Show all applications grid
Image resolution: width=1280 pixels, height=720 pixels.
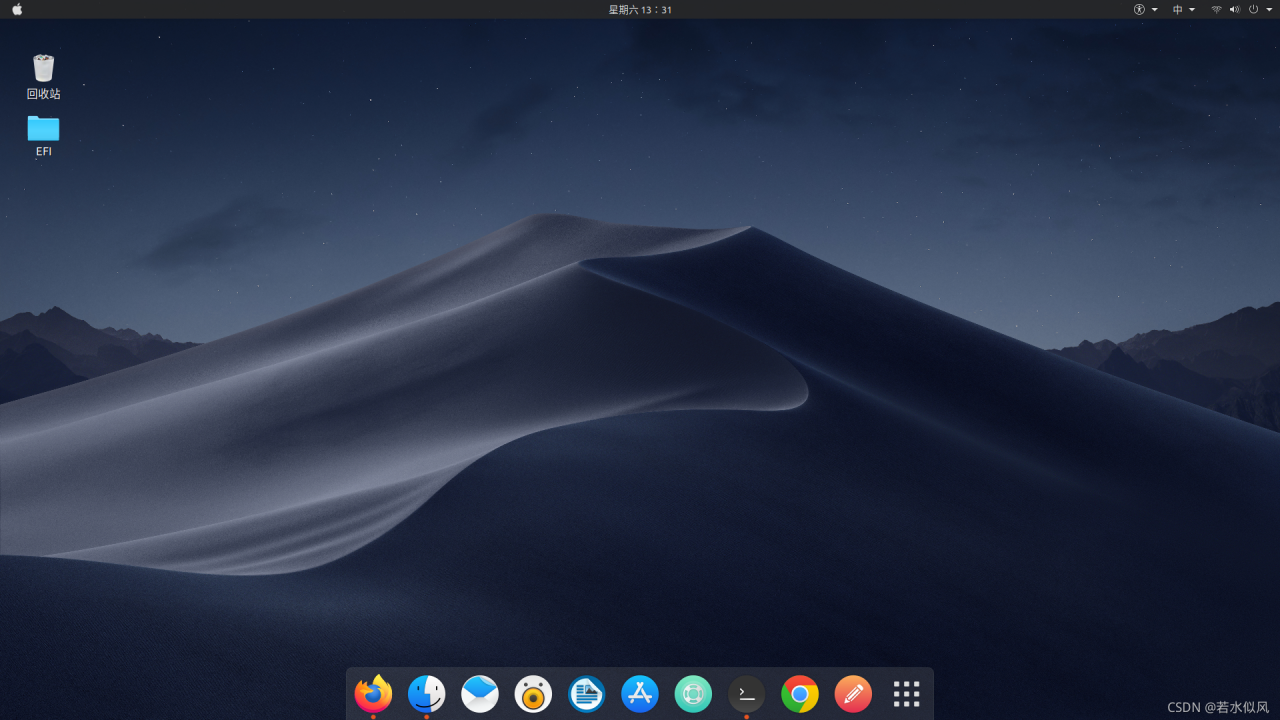coord(906,693)
